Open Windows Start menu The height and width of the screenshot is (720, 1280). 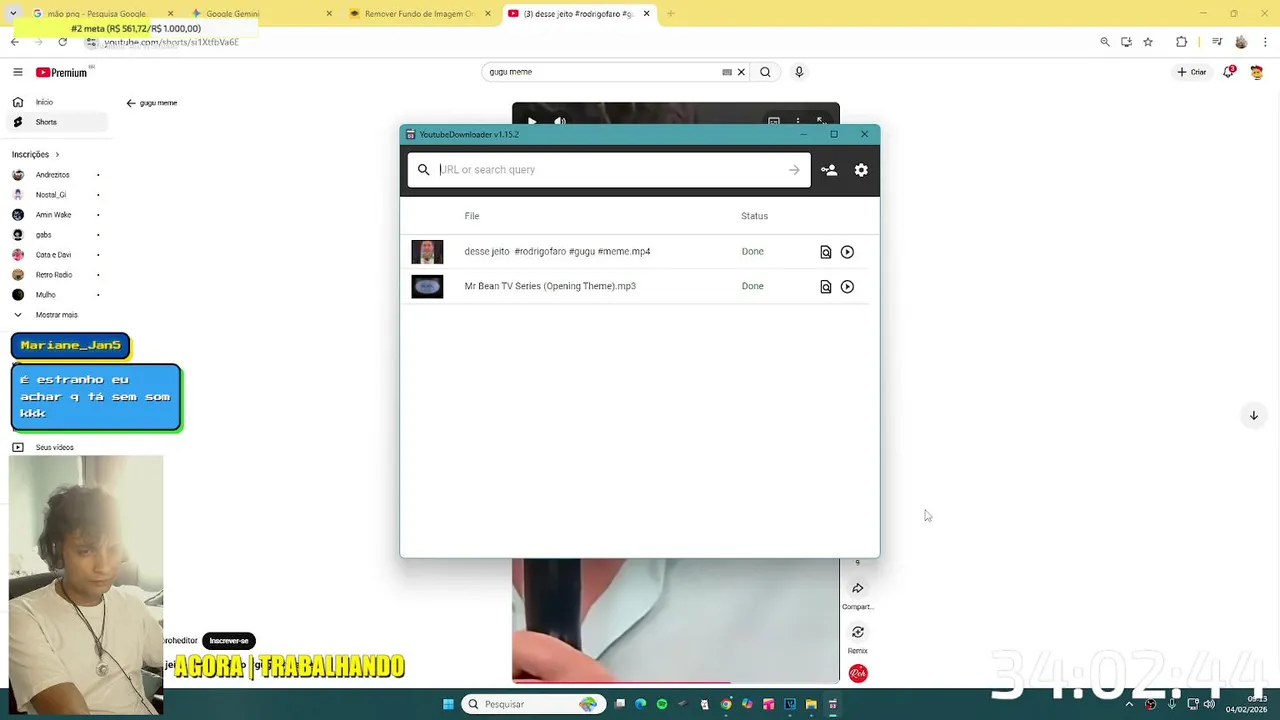448,704
